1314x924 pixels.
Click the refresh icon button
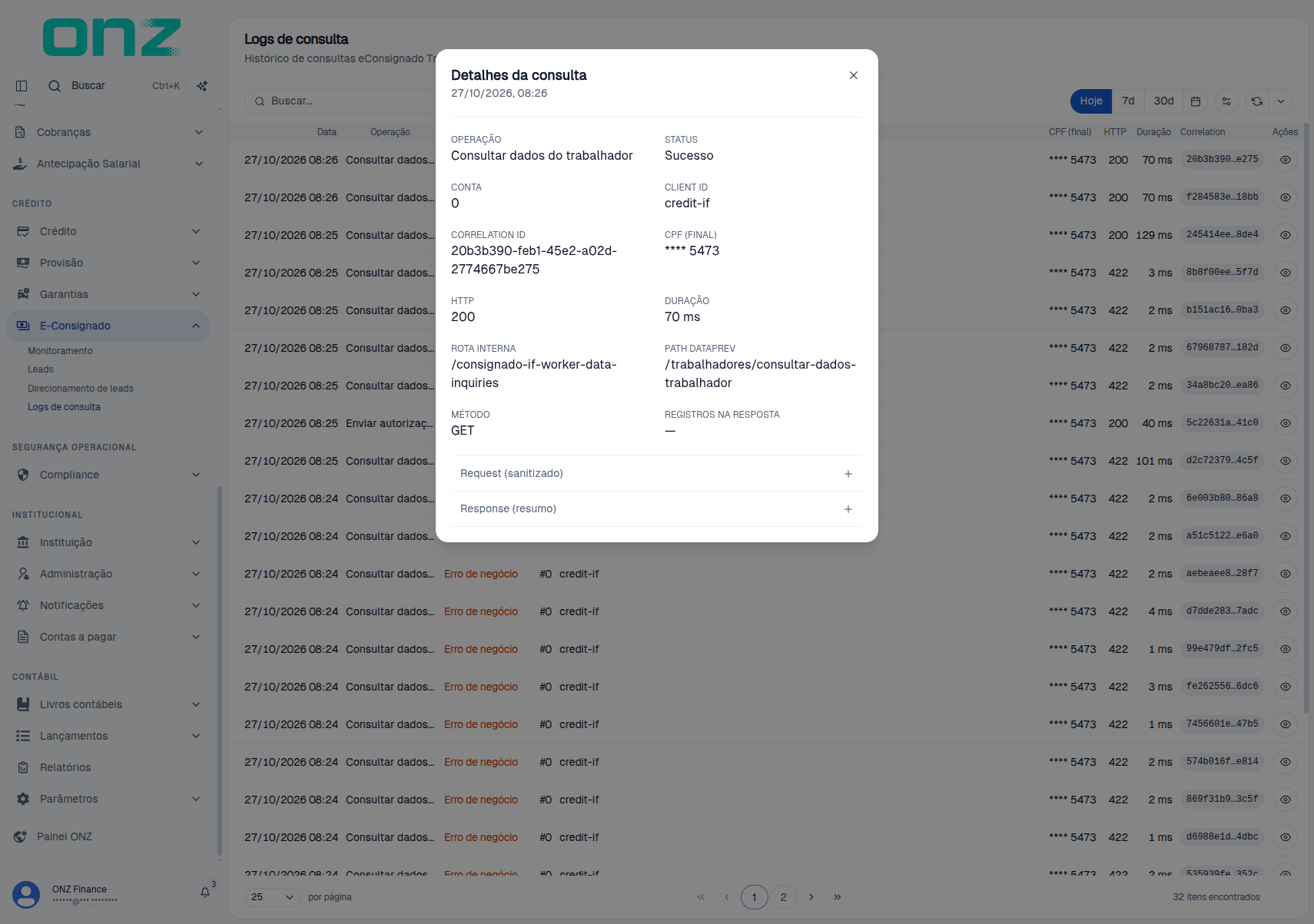pyautogui.click(x=1256, y=101)
